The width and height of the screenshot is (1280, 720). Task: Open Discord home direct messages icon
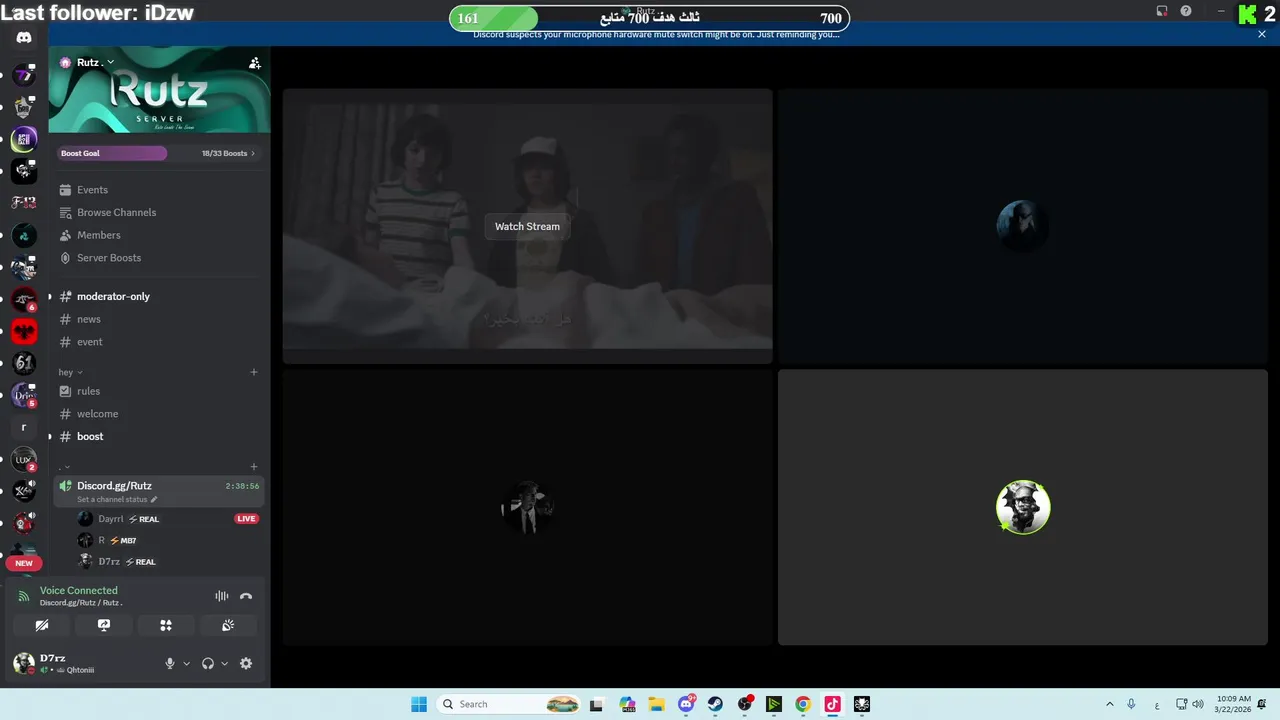[24, 37]
